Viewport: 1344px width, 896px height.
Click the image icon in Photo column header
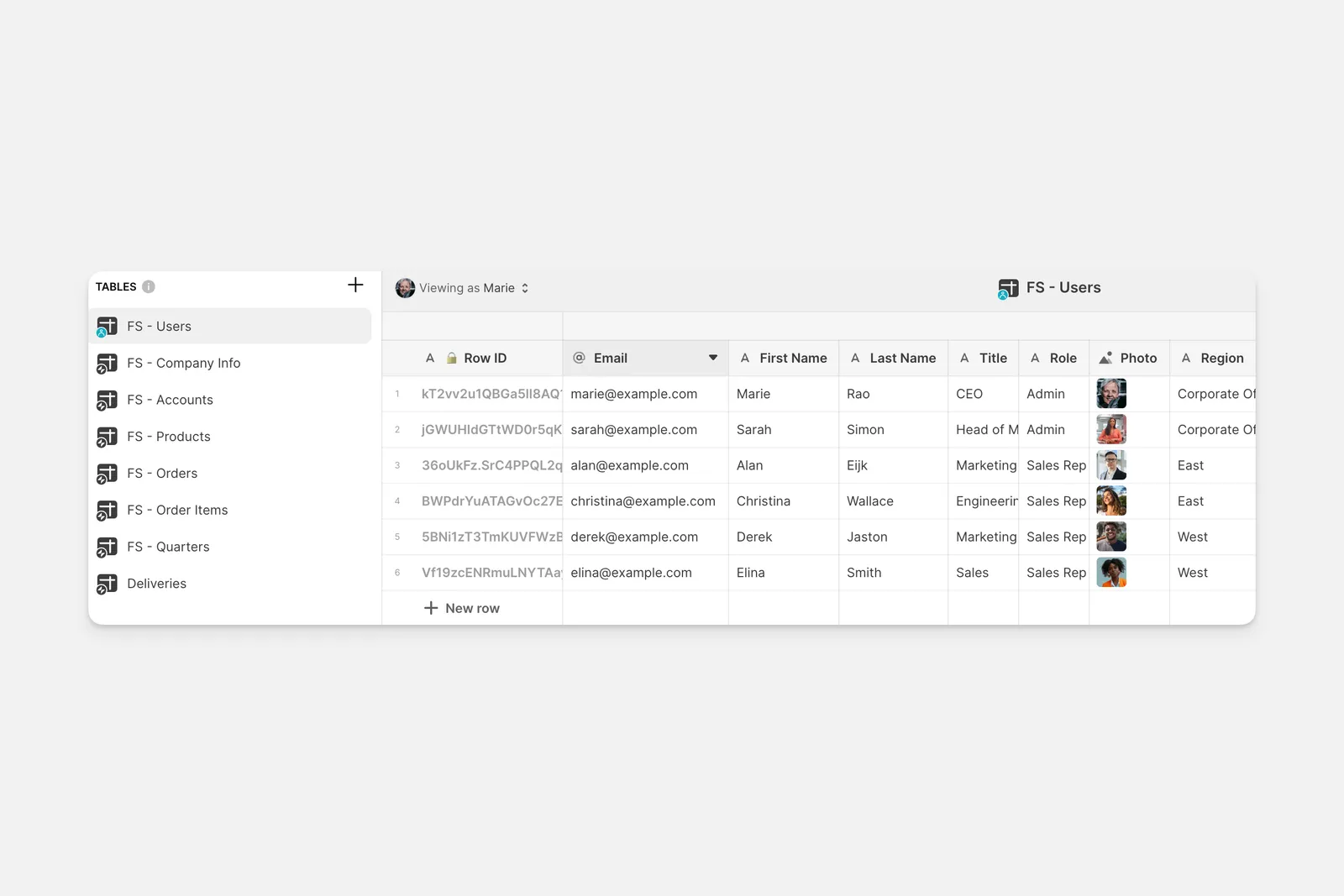click(x=1105, y=358)
